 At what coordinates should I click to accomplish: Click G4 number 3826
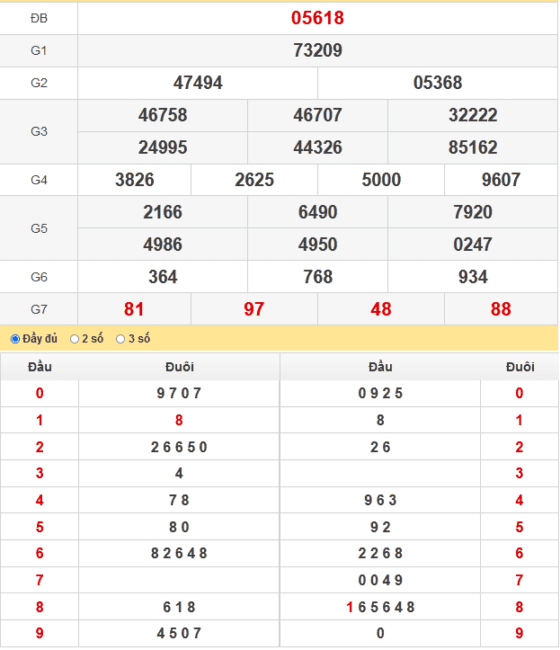134,179
